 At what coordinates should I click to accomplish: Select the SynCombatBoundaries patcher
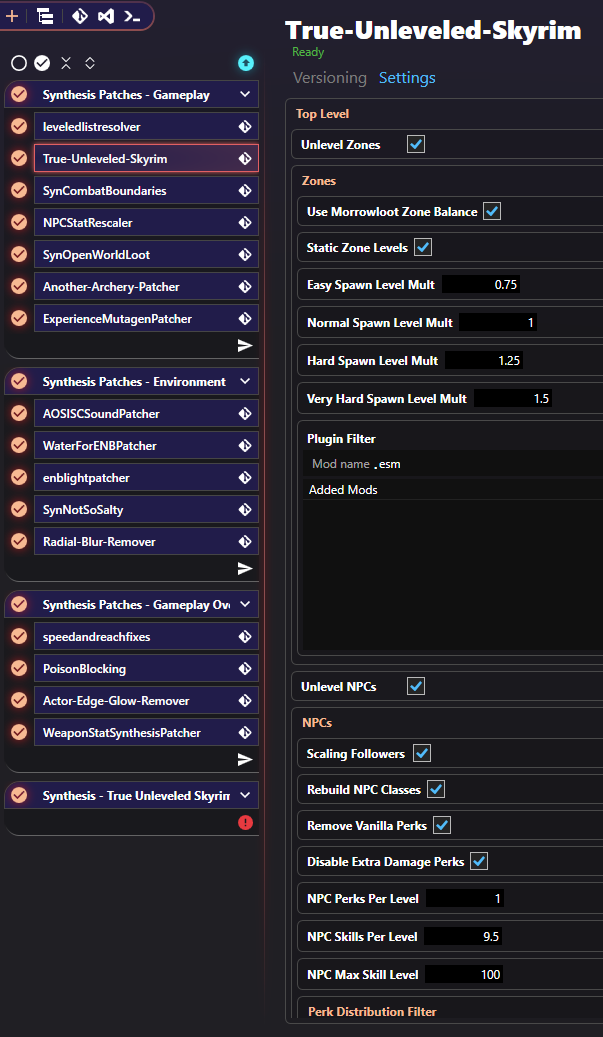[x=146, y=190]
